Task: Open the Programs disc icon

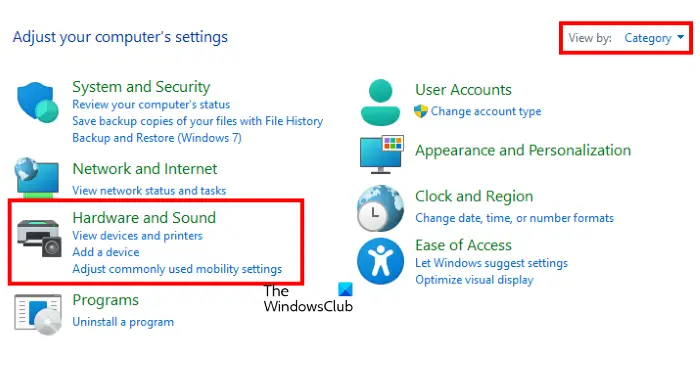Action: coord(38,314)
